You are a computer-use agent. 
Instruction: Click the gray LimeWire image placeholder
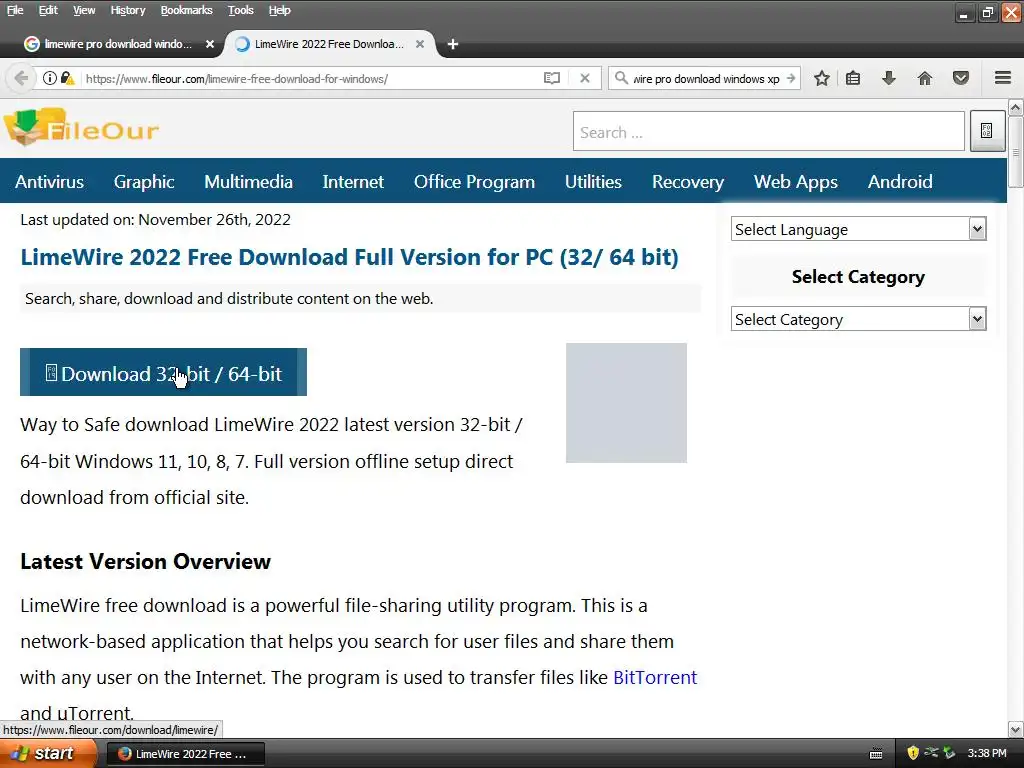(x=626, y=403)
